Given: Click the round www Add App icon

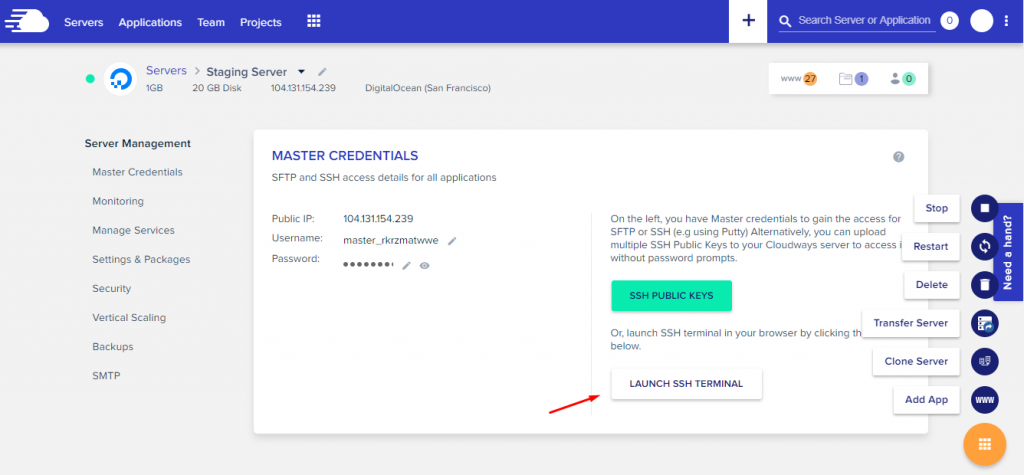Looking at the screenshot, I should 985,400.
